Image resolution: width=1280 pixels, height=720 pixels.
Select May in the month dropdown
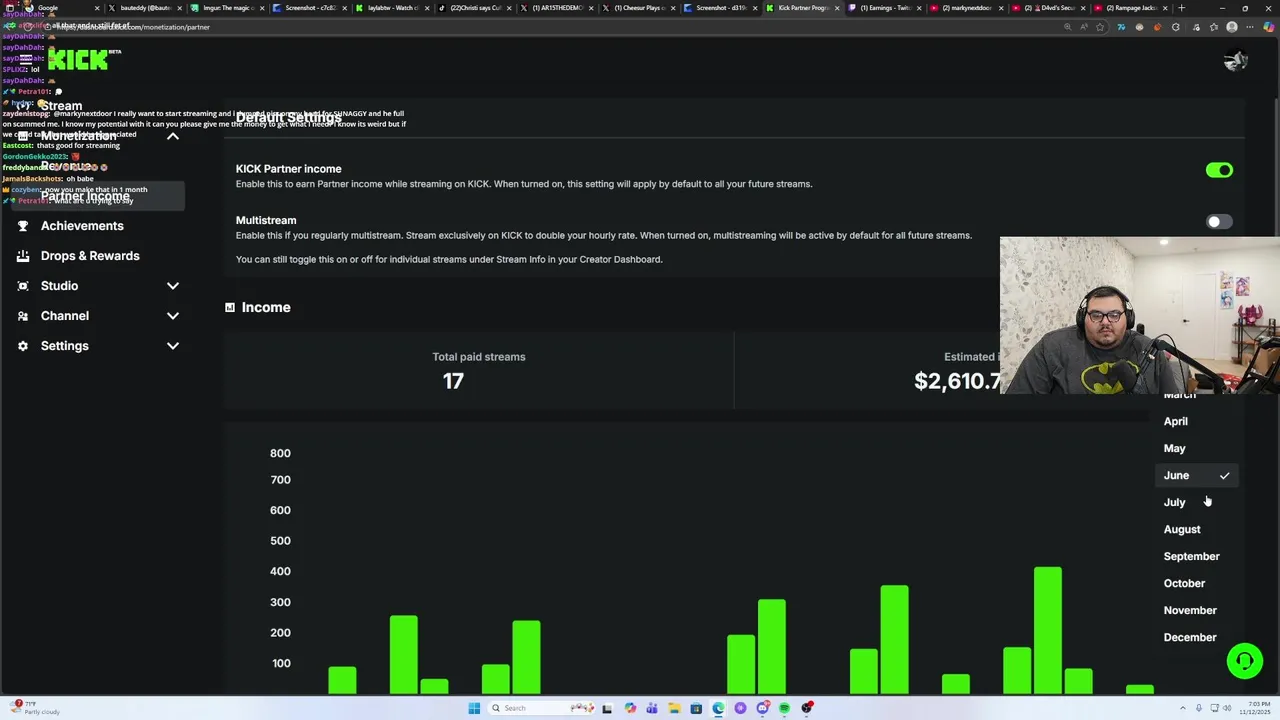coord(1196,448)
